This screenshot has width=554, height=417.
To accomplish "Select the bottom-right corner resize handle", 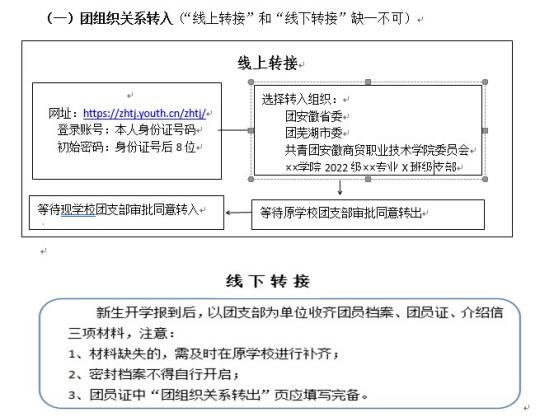I will [485, 179].
